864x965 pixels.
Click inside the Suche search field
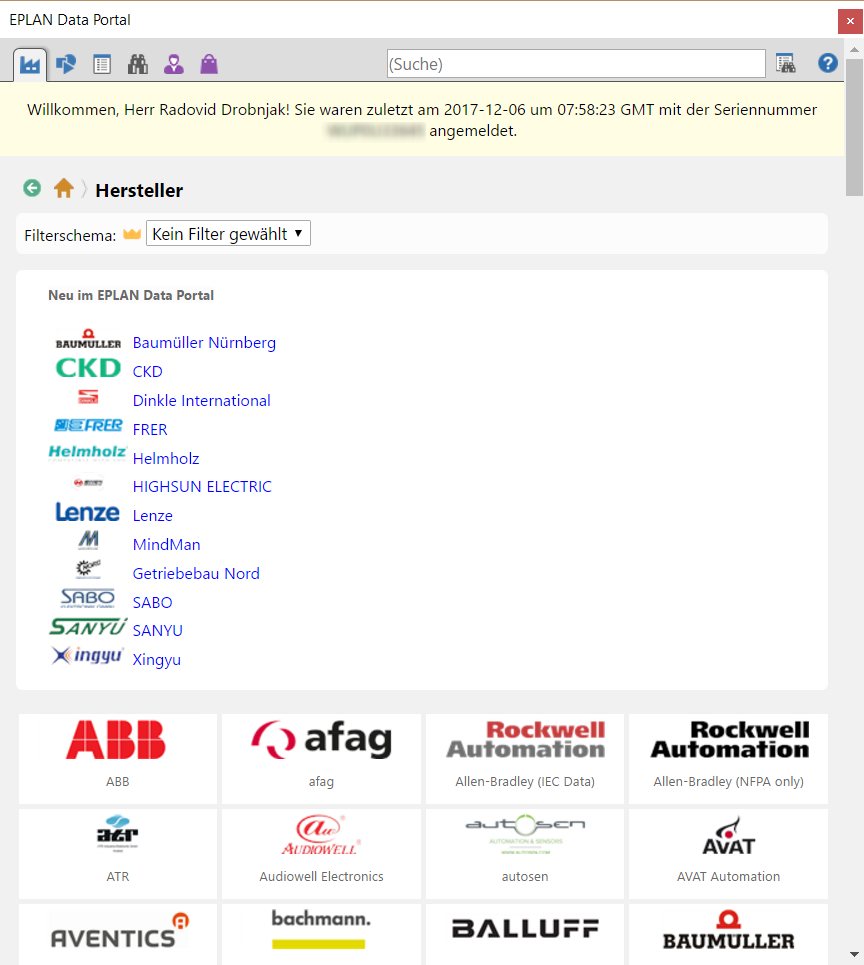coord(577,63)
